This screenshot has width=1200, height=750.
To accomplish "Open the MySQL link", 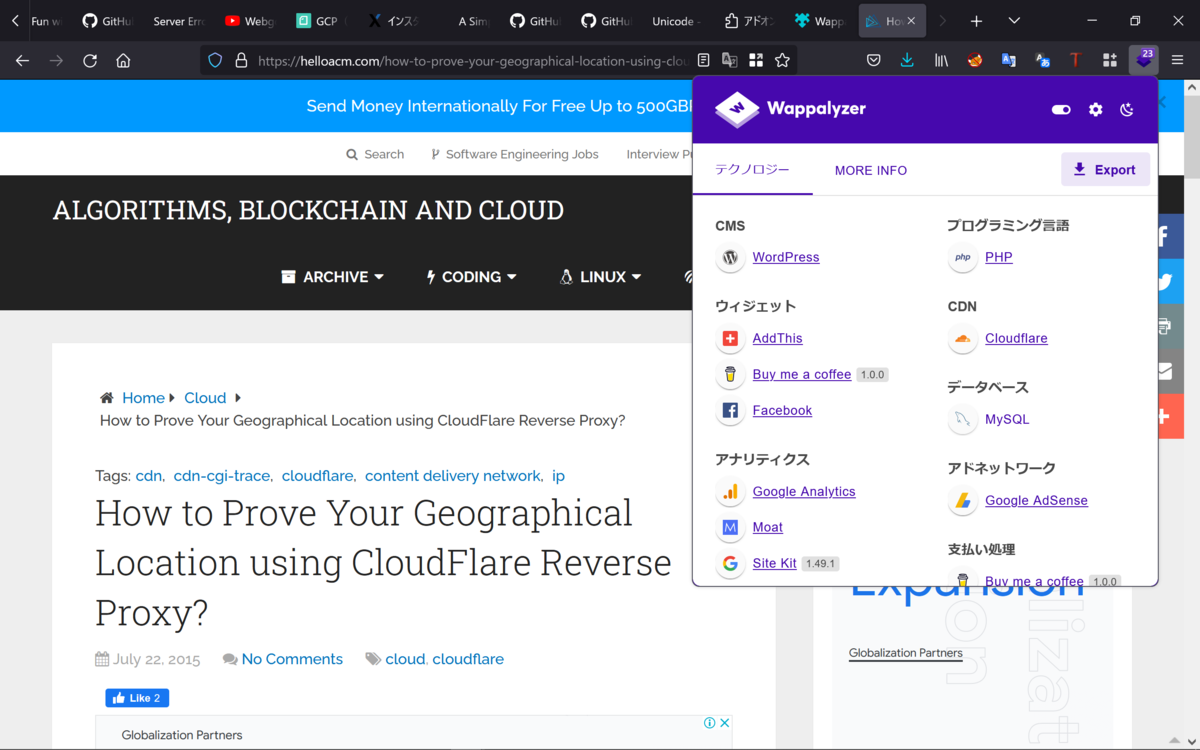I will coord(1007,419).
